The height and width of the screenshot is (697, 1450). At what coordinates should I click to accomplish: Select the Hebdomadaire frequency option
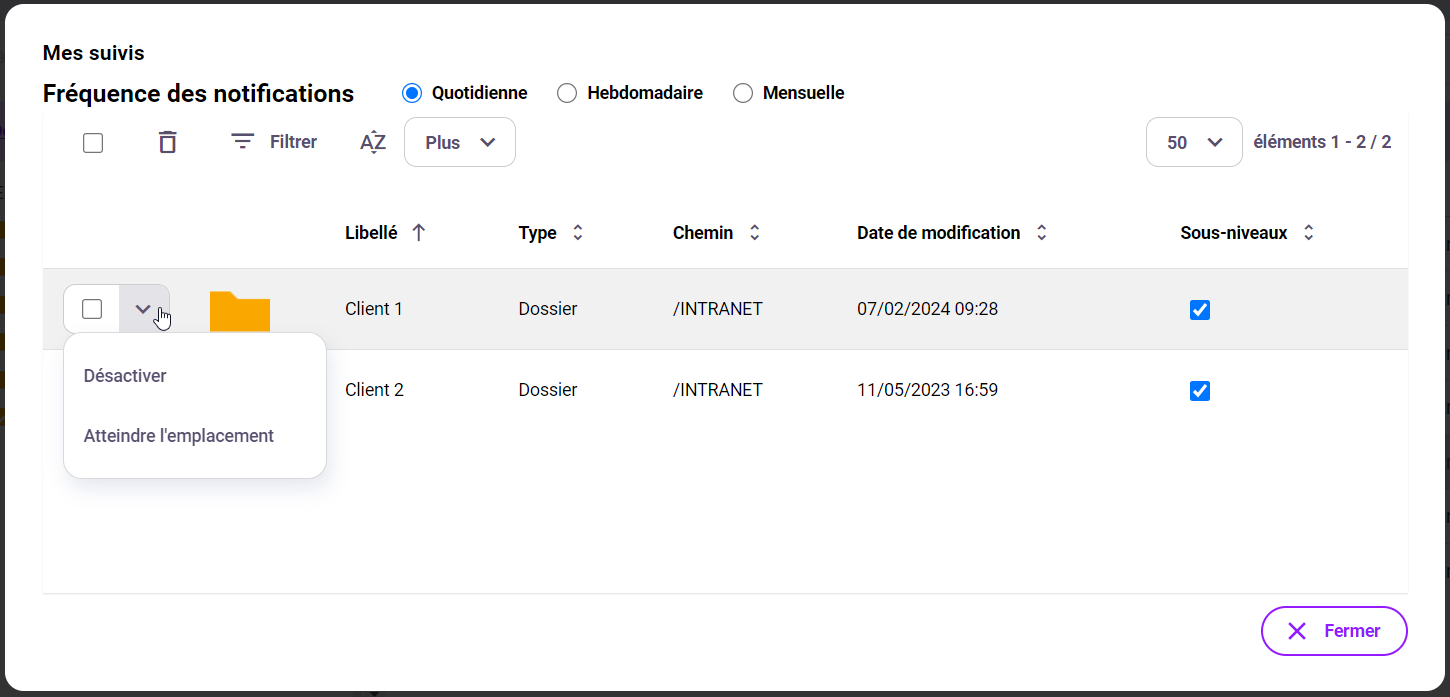(567, 93)
